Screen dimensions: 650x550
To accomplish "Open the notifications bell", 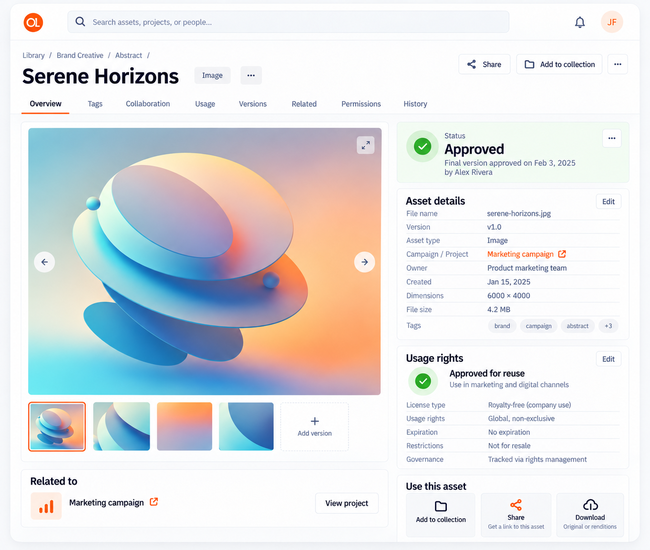I will 580,22.
